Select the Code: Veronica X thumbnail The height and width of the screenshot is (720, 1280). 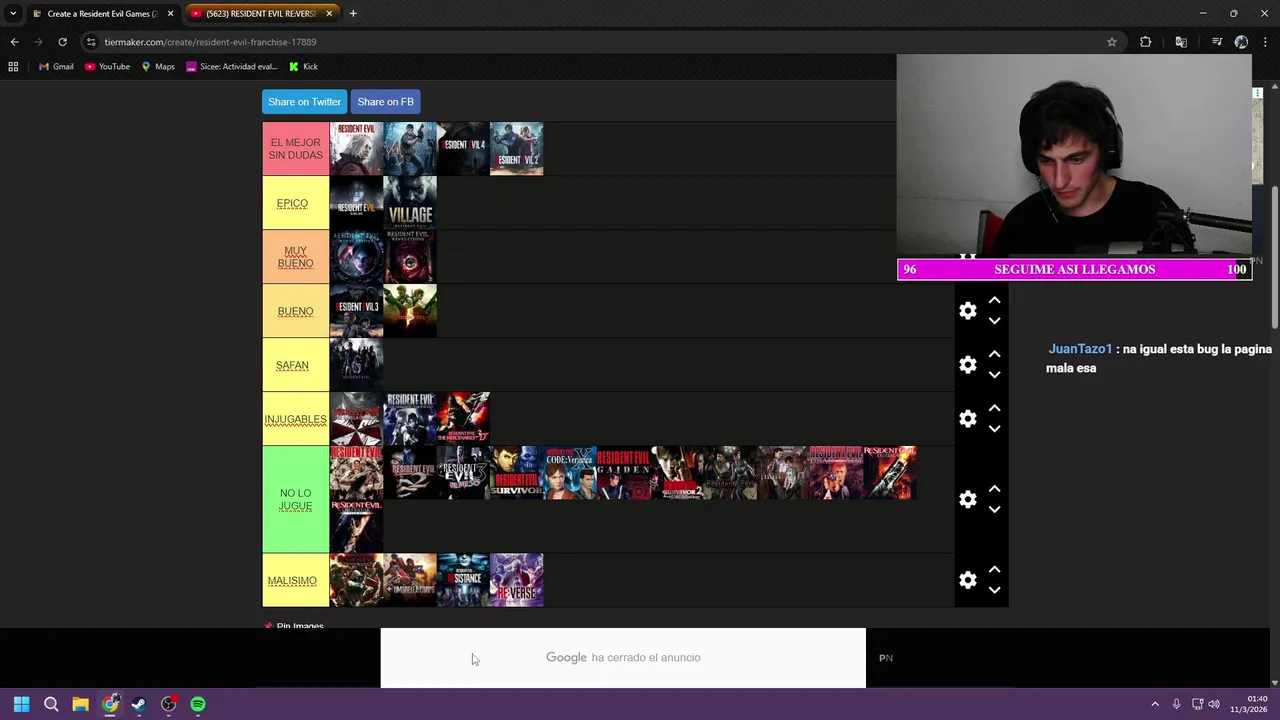click(x=570, y=473)
